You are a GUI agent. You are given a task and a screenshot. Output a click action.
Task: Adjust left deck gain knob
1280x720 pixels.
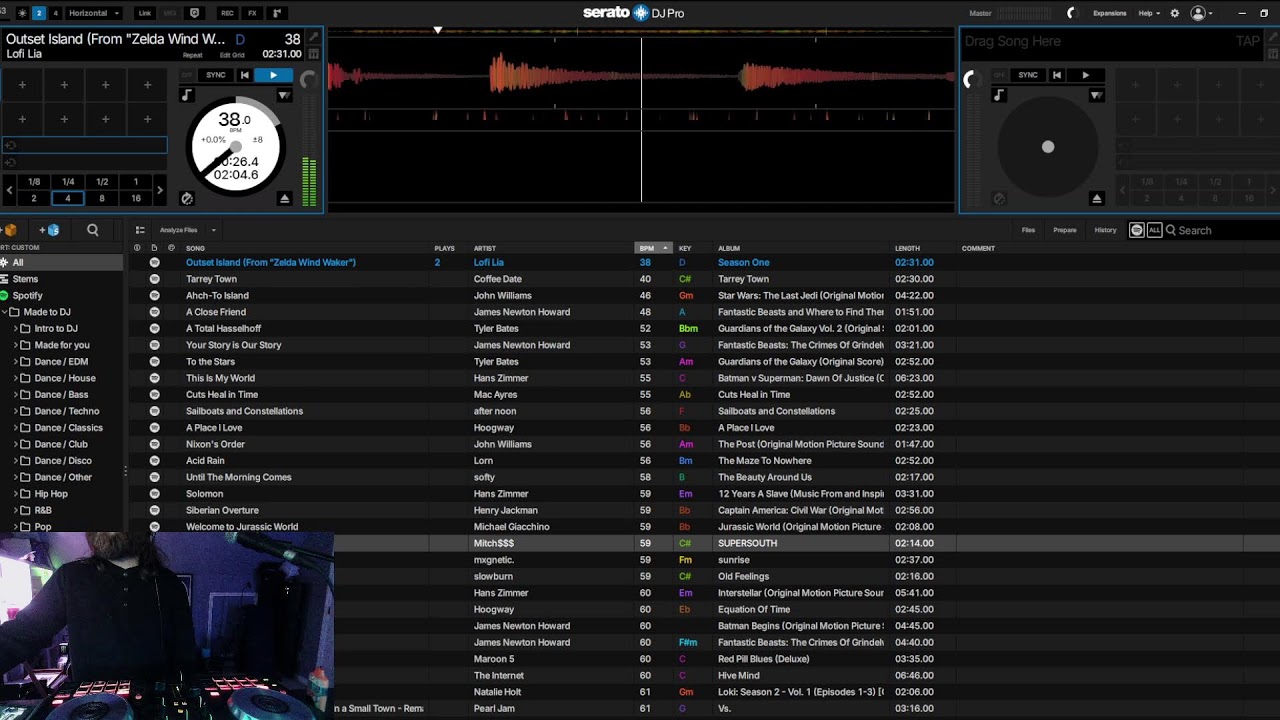coord(308,82)
